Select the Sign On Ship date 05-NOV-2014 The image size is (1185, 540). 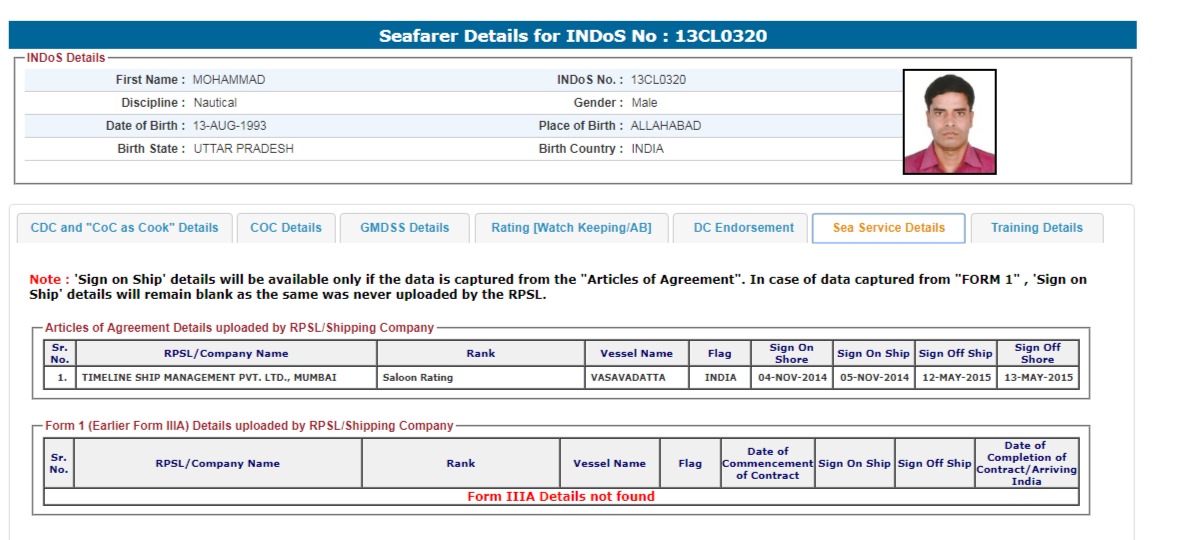pos(873,378)
